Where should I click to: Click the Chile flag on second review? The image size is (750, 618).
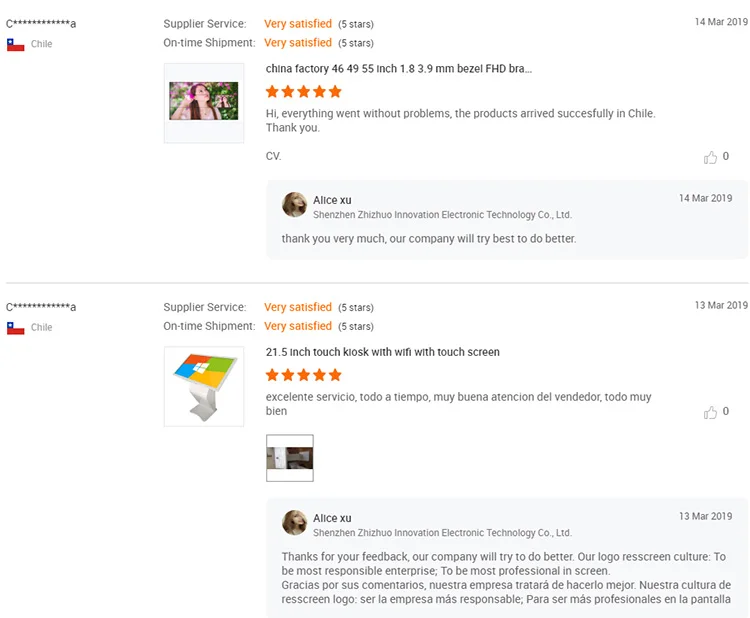tap(15, 328)
